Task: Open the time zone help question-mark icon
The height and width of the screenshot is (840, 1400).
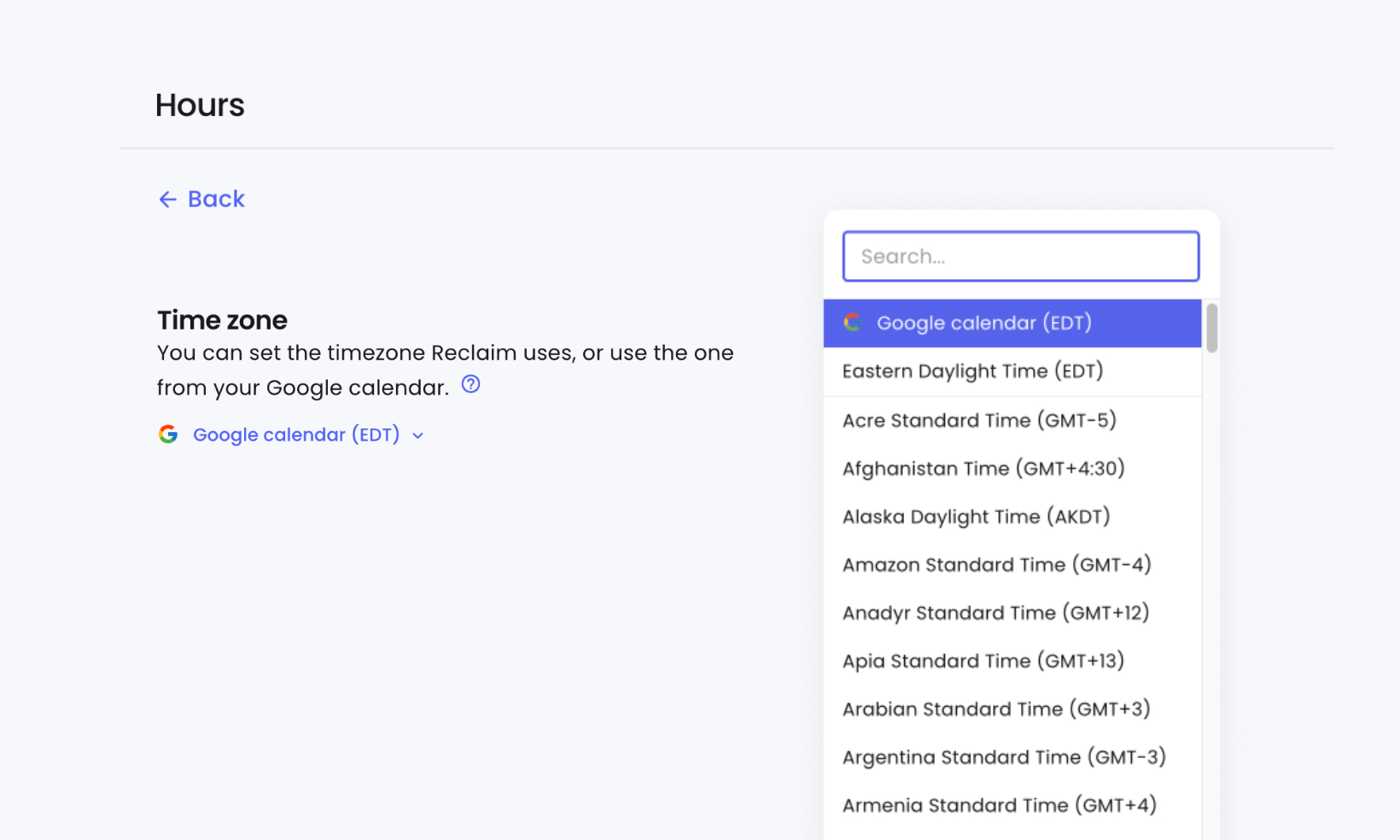Action: coord(470,384)
